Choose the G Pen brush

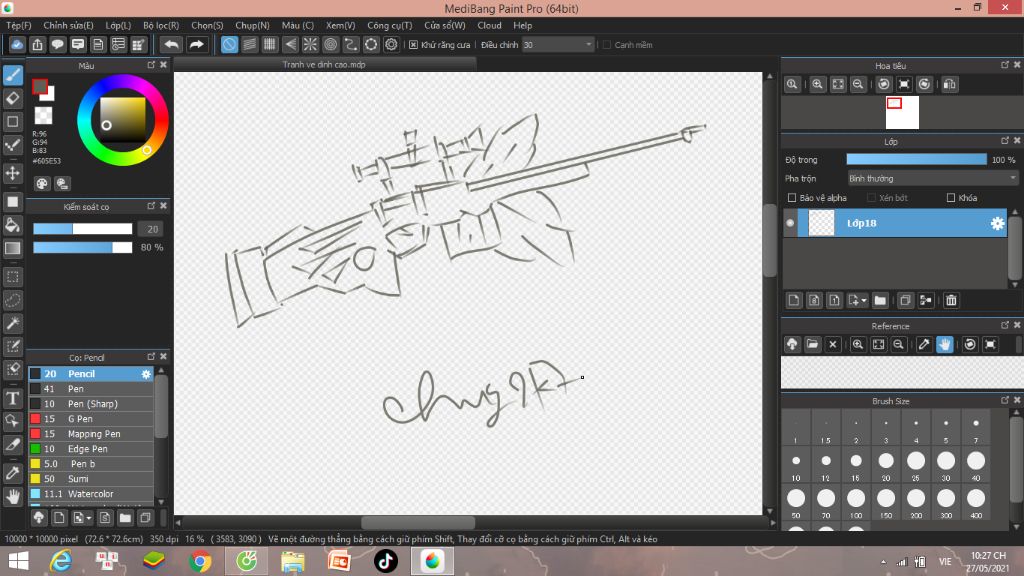point(80,419)
